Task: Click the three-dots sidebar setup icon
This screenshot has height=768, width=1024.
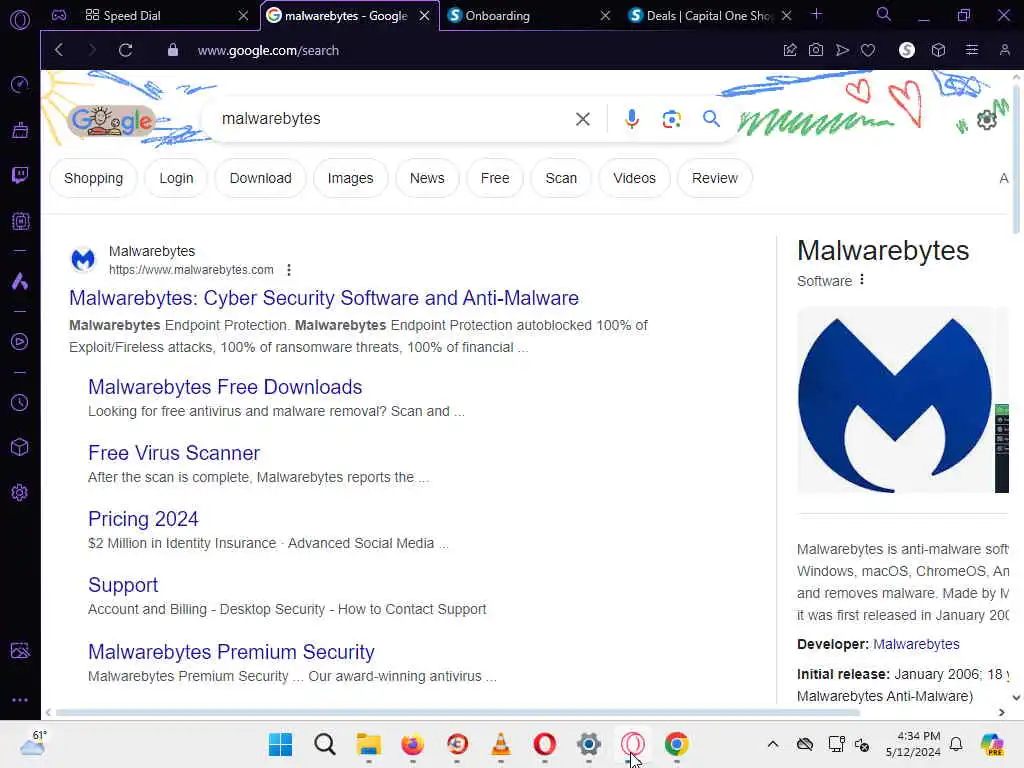Action: click(x=20, y=699)
